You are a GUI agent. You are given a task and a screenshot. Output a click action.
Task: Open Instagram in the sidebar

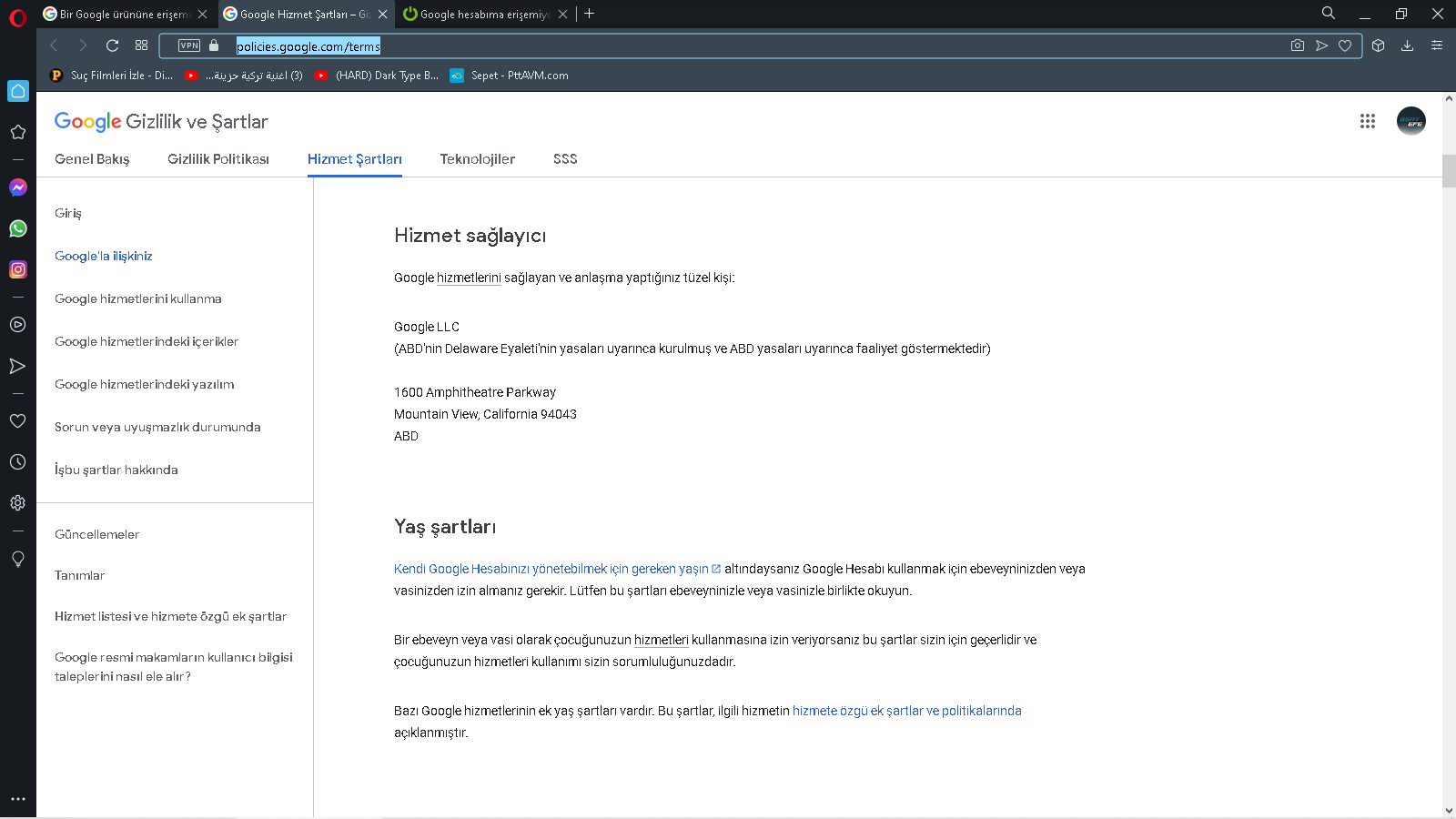(18, 269)
